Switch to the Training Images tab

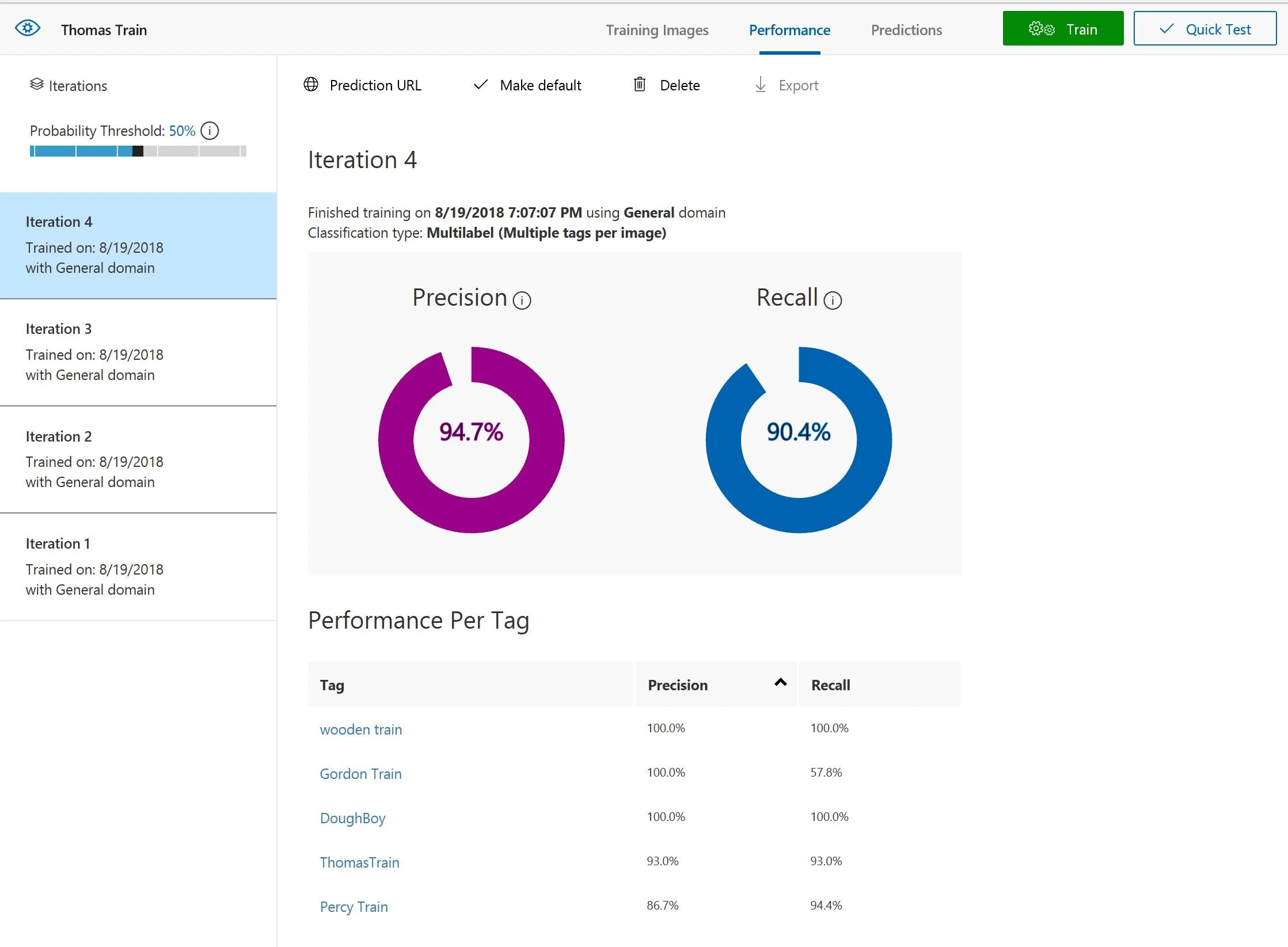coord(657,30)
